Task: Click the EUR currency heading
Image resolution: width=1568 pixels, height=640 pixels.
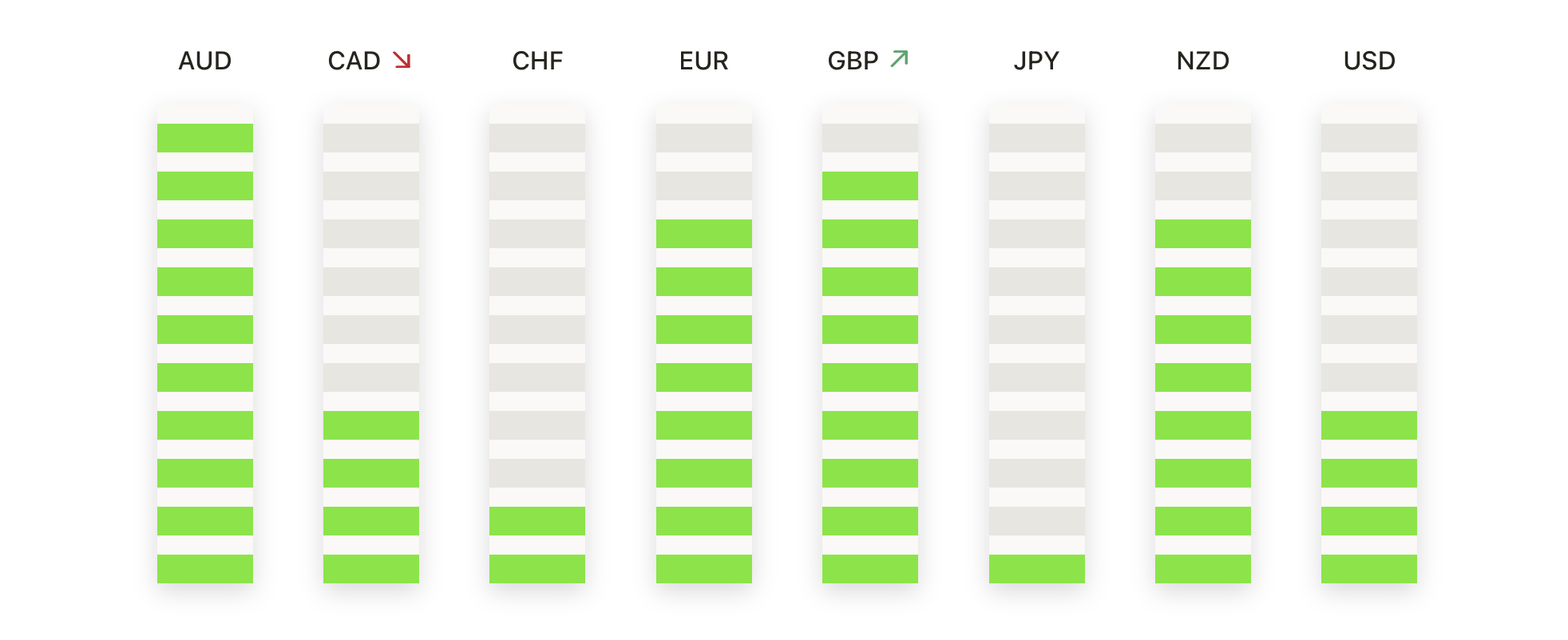Action: pyautogui.click(x=703, y=61)
